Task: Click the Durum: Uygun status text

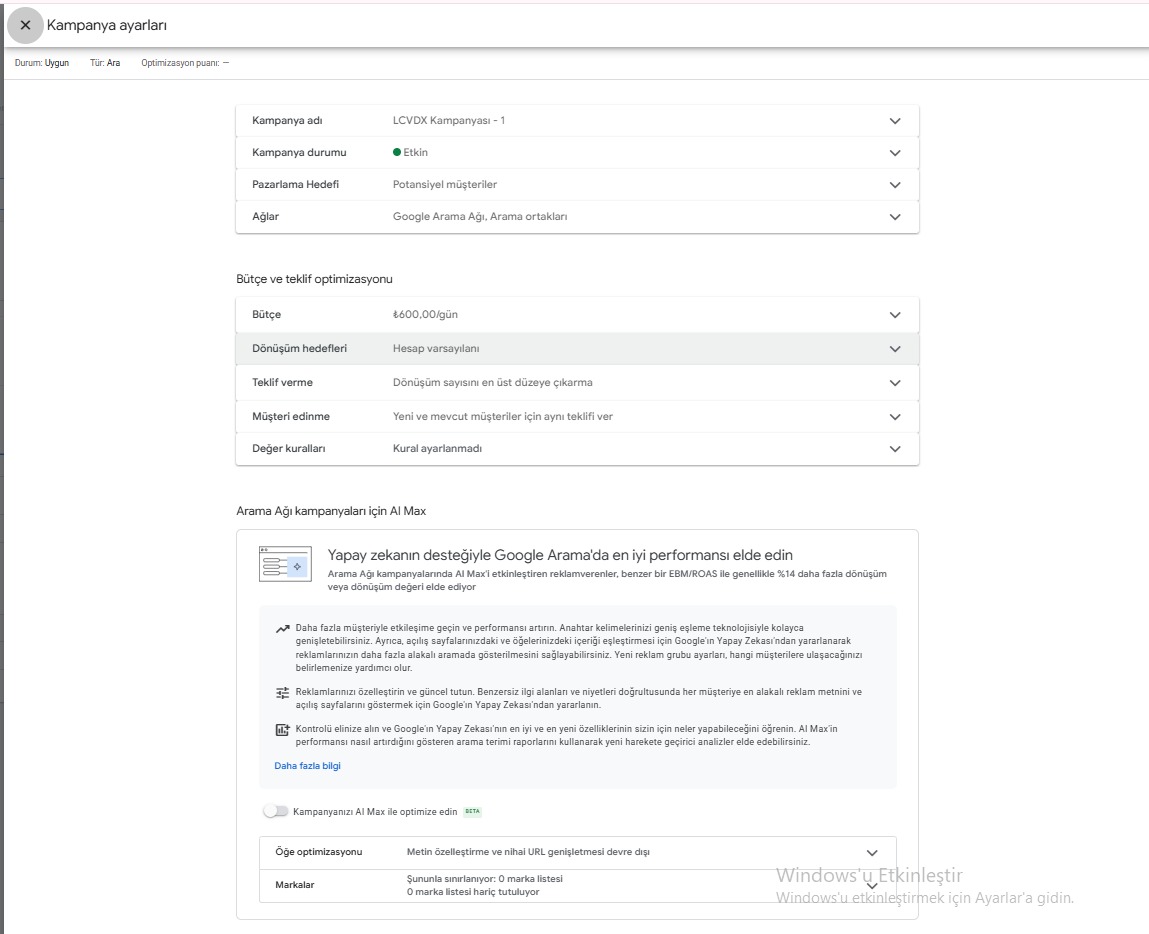Action: click(x=42, y=63)
